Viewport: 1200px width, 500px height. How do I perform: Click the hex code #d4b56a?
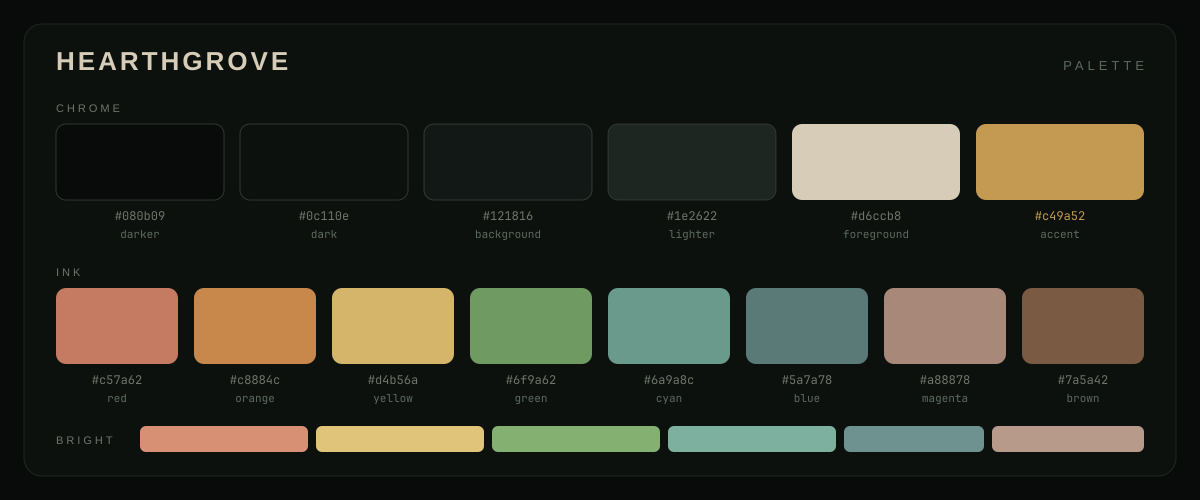coord(393,380)
